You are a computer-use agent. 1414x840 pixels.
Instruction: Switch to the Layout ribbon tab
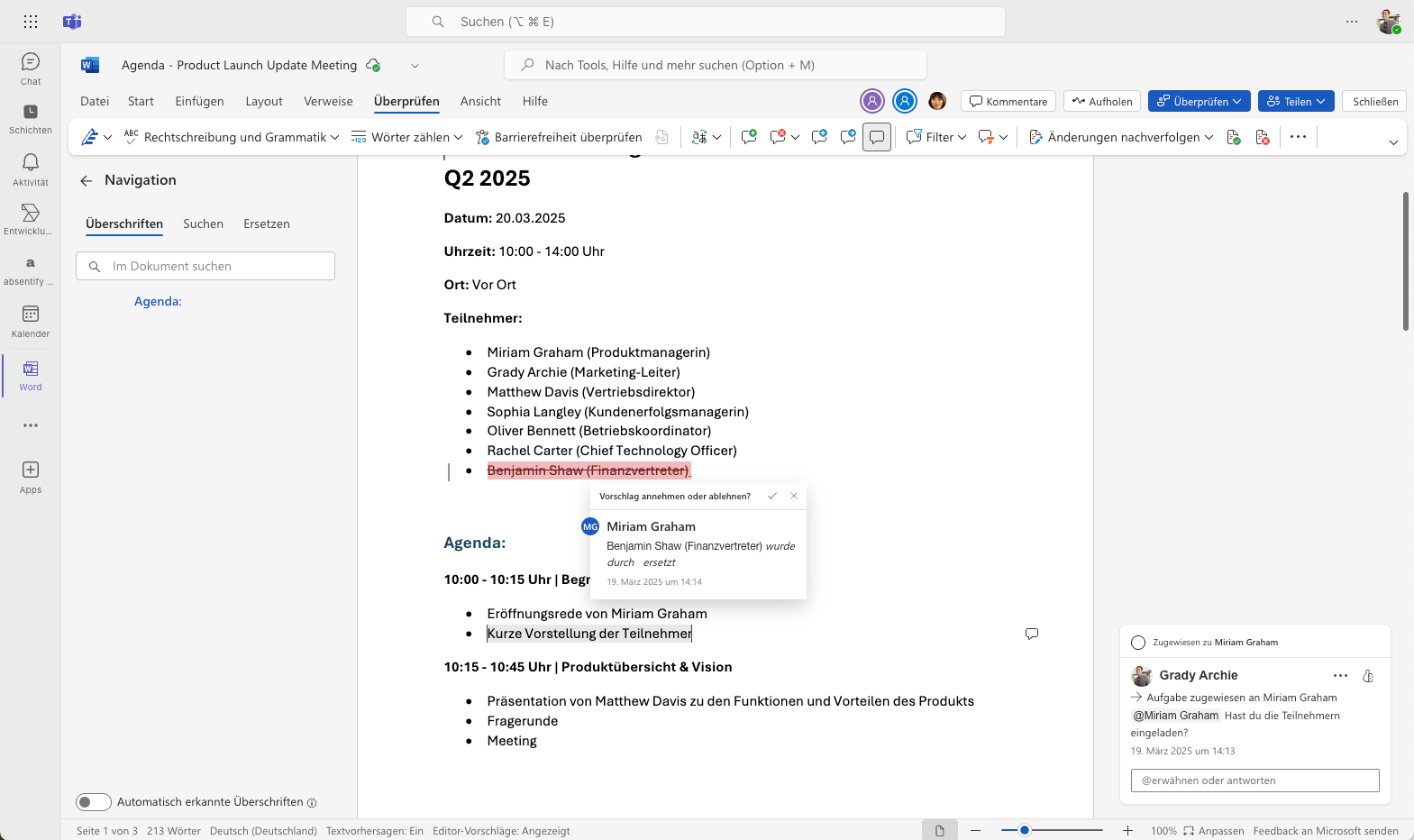tap(264, 101)
